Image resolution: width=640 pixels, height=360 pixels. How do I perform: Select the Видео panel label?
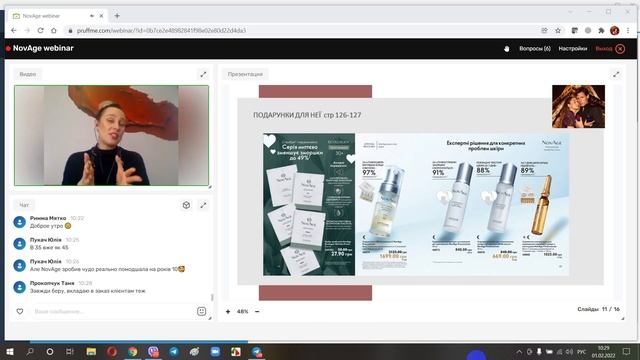click(x=28, y=74)
